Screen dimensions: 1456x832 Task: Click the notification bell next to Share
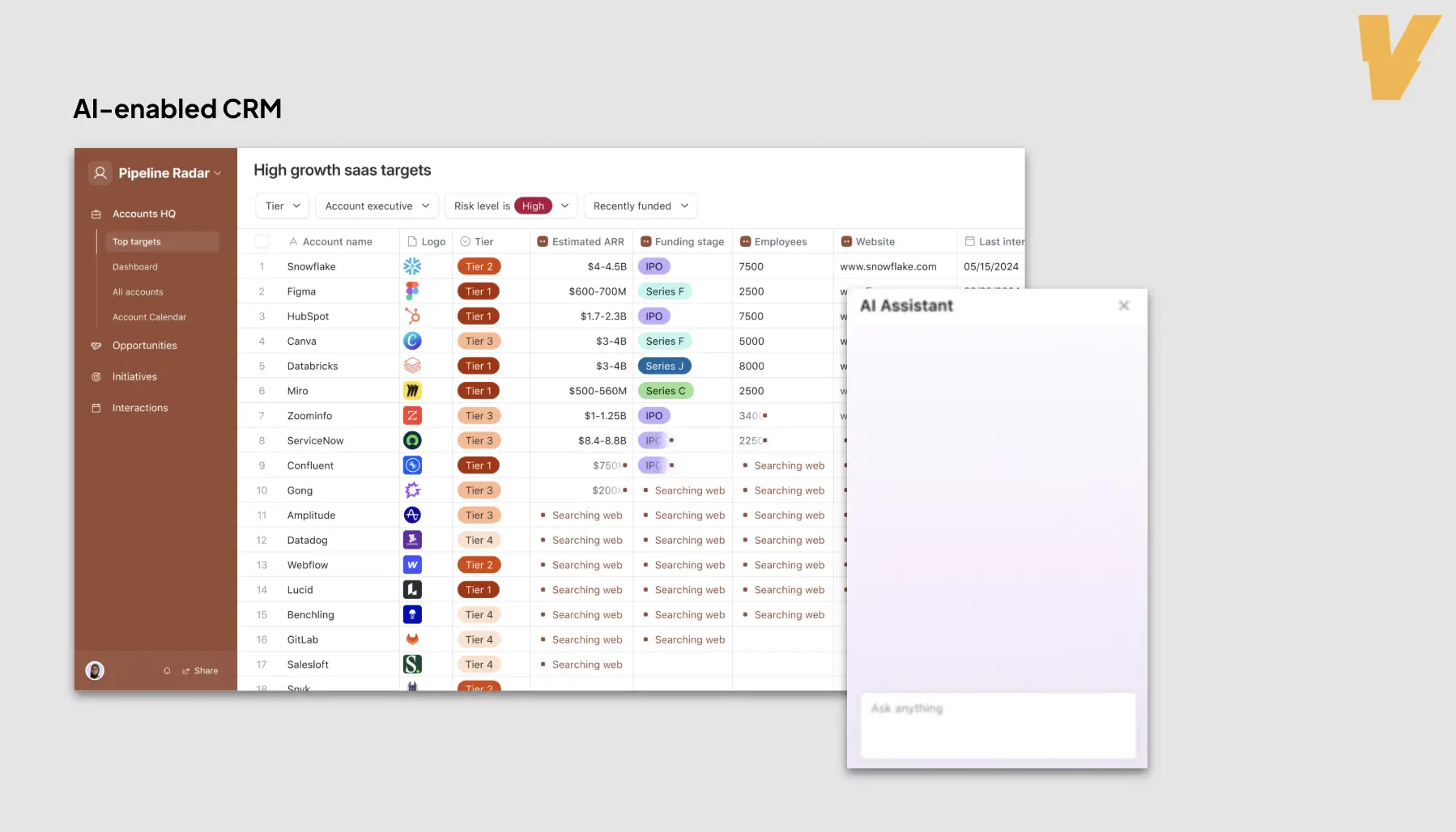point(168,670)
